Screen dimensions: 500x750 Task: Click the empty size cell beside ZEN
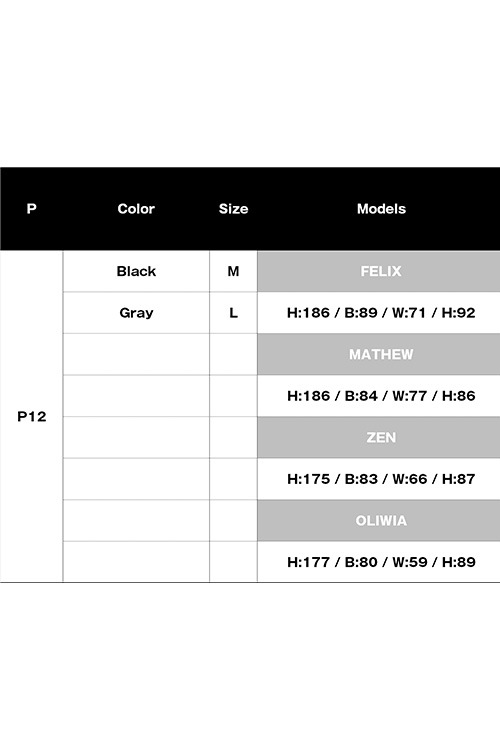tap(233, 438)
